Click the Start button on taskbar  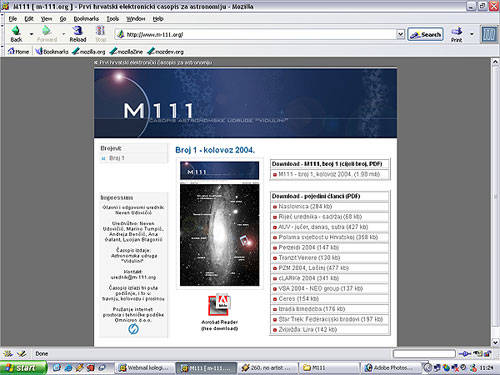[23, 368]
